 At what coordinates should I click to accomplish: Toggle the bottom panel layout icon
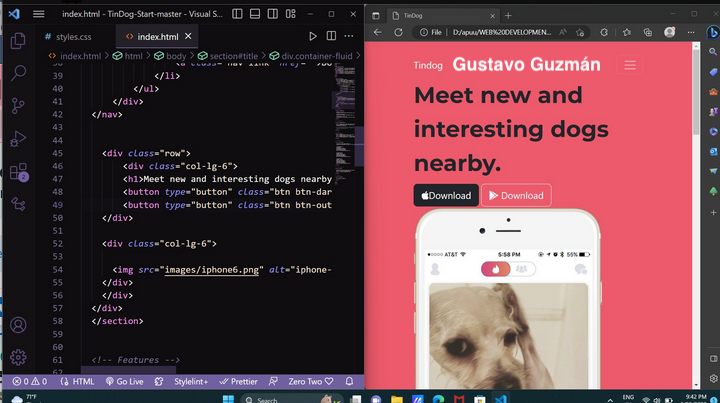pos(255,14)
